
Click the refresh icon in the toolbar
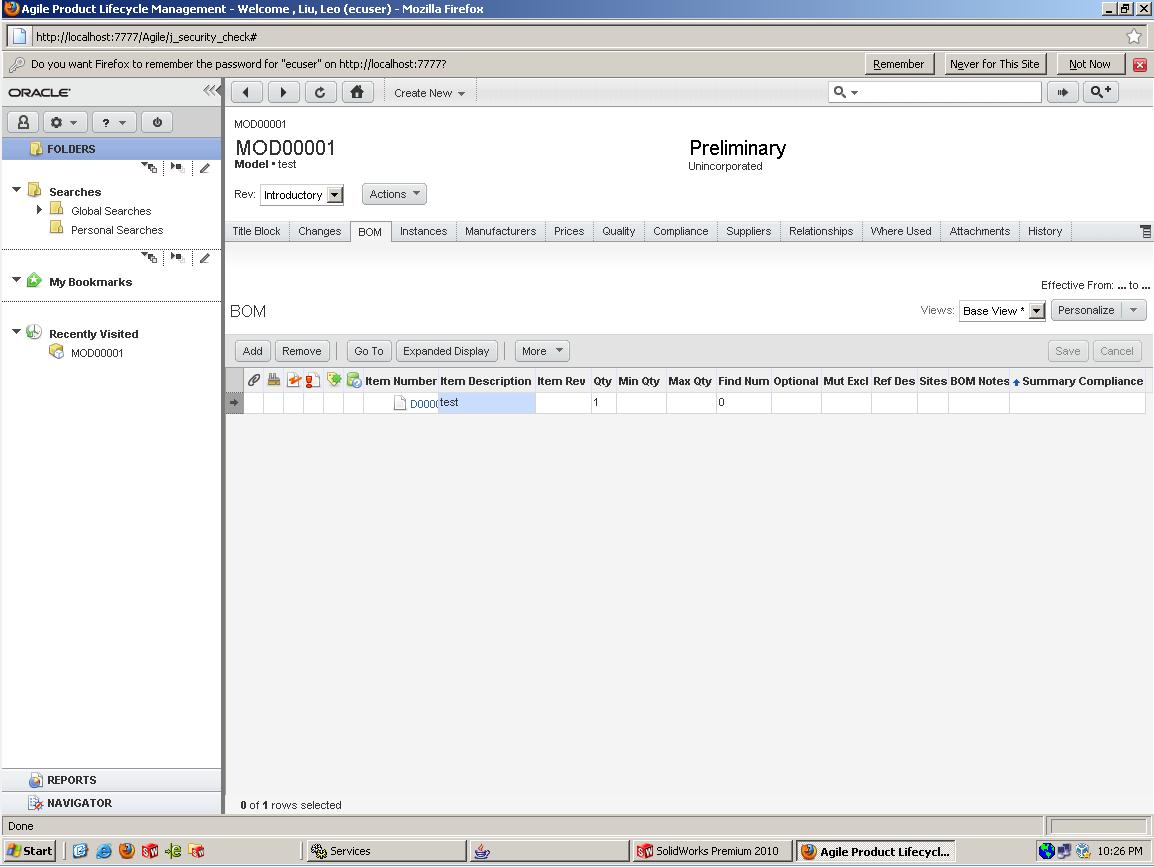click(x=320, y=93)
